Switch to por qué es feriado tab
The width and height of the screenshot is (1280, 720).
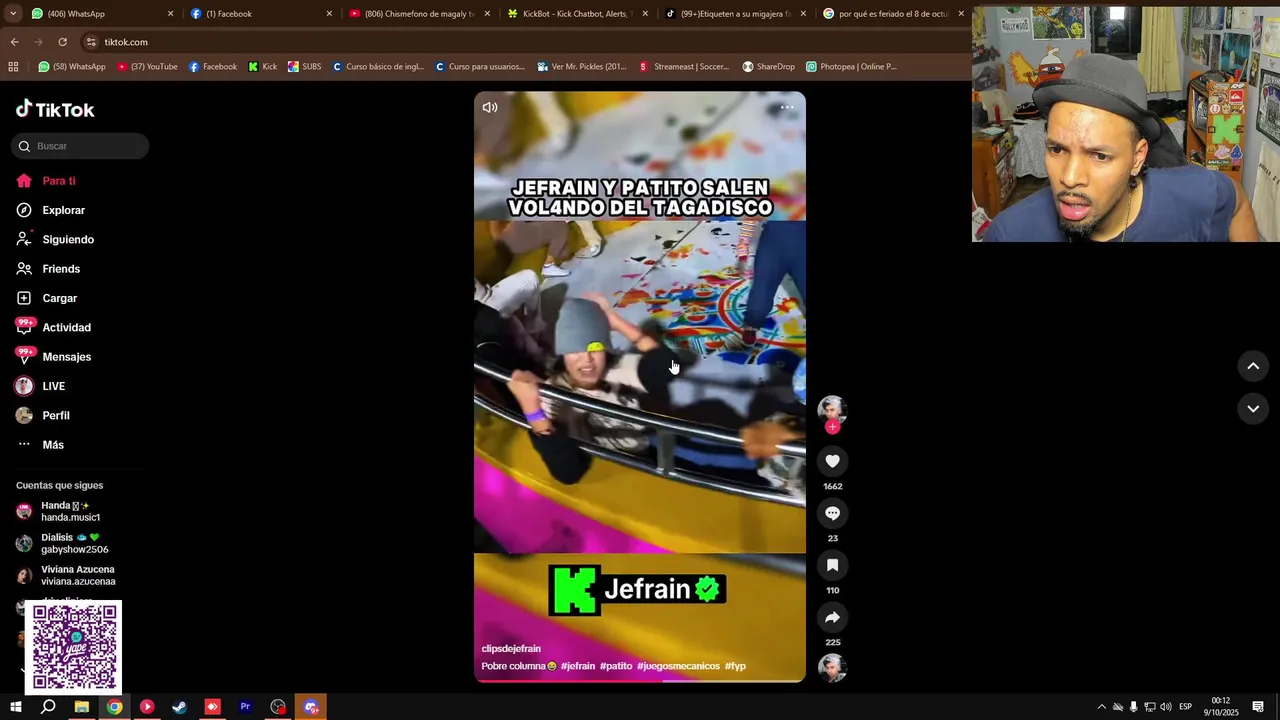tap(893, 14)
